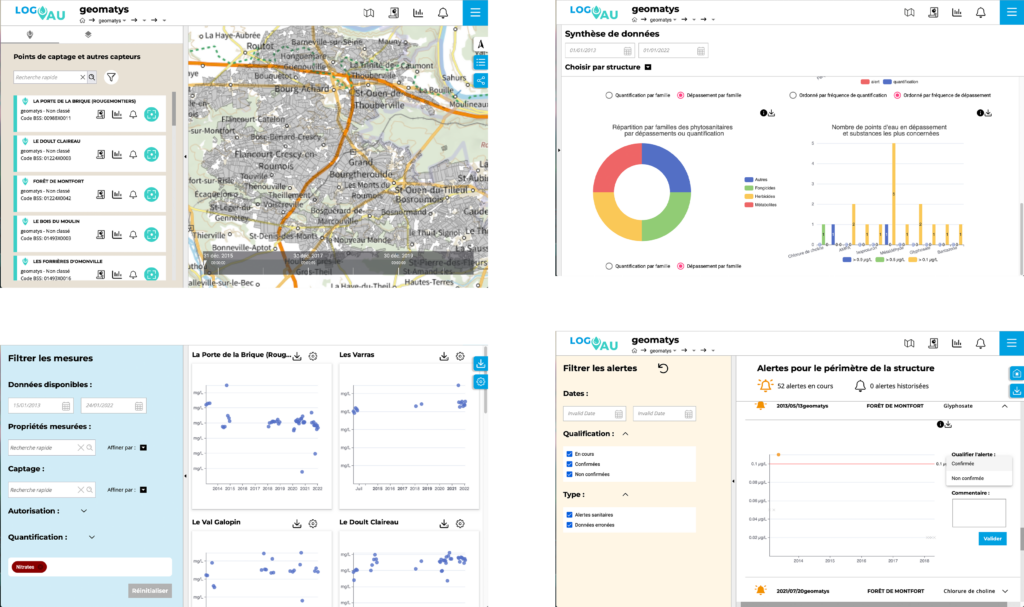
Task: Select 'Ordonné par fréquence de quantification' radio
Action: click(793, 95)
